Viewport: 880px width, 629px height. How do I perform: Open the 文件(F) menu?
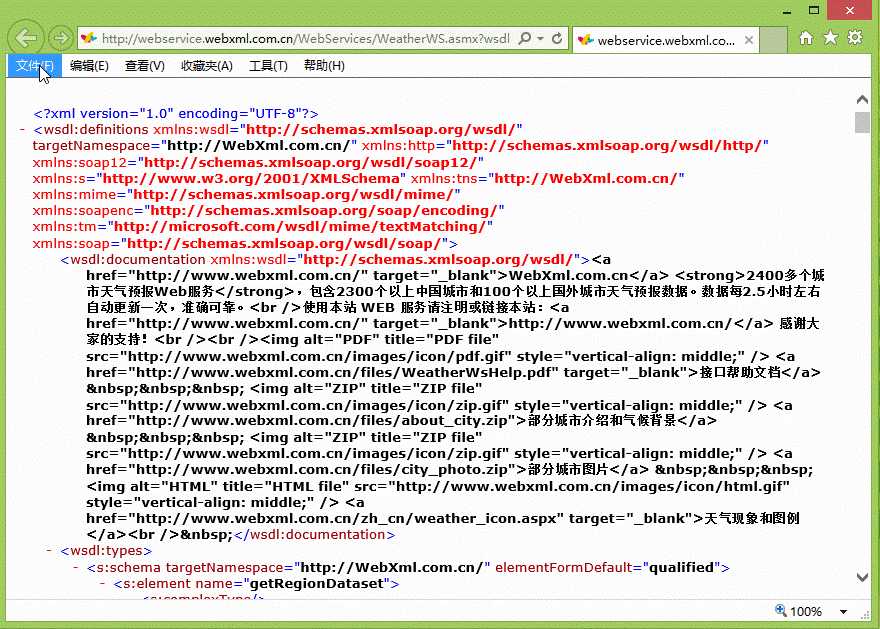(34, 66)
